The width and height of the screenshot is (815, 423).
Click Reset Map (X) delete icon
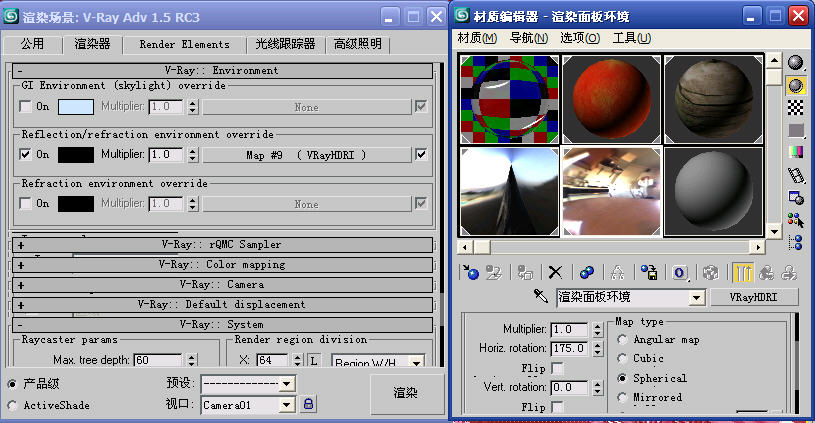(x=555, y=272)
